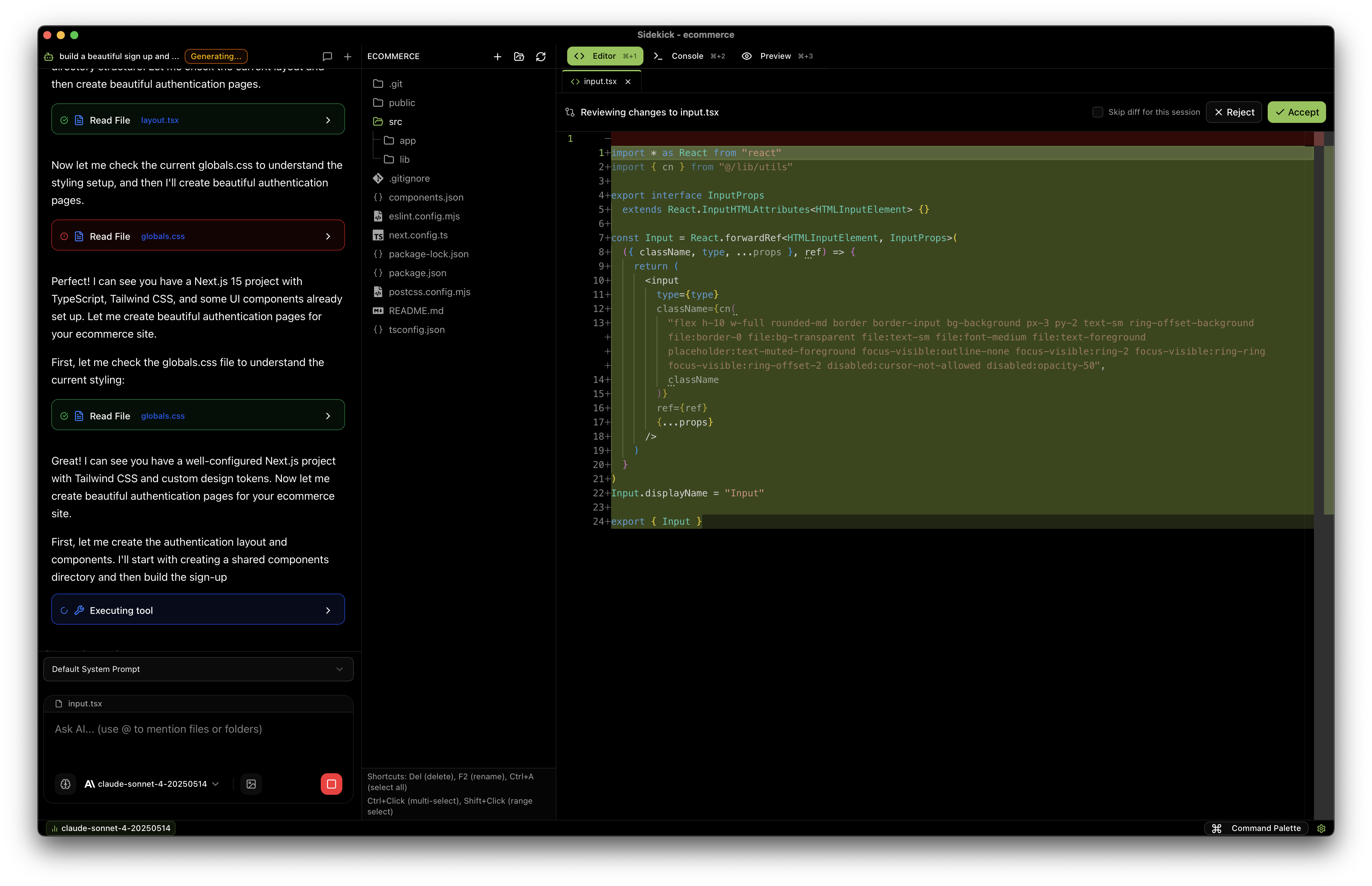Click the brain icon in chat input
Screen dimensions: 1372x886
65,784
